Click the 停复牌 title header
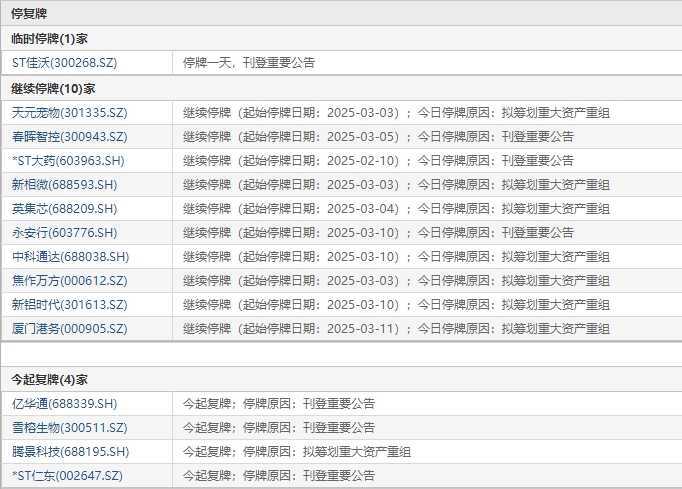This screenshot has height=489, width=682. 29,13
